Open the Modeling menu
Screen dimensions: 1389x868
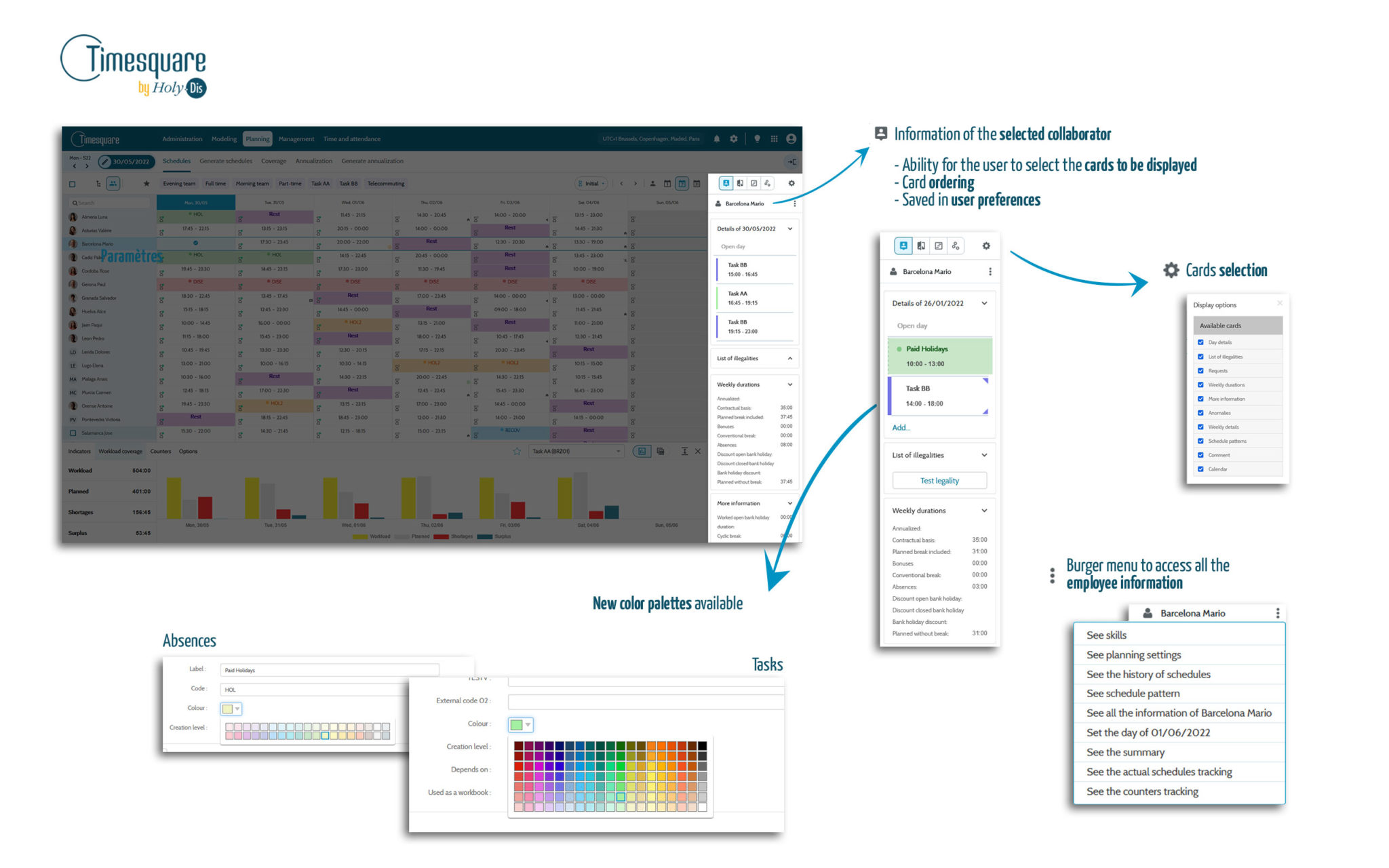(224, 139)
